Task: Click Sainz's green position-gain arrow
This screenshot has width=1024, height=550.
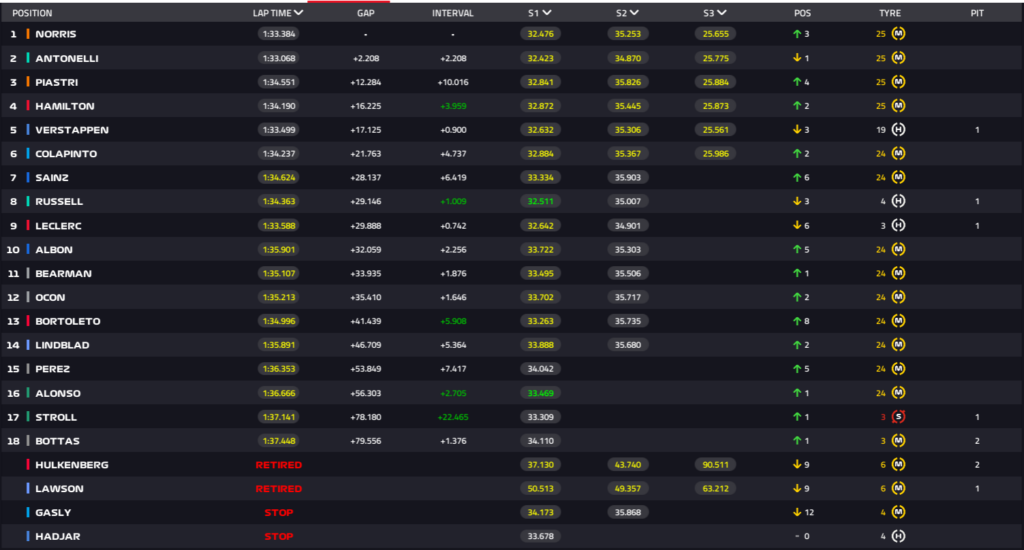Action: tap(797, 178)
